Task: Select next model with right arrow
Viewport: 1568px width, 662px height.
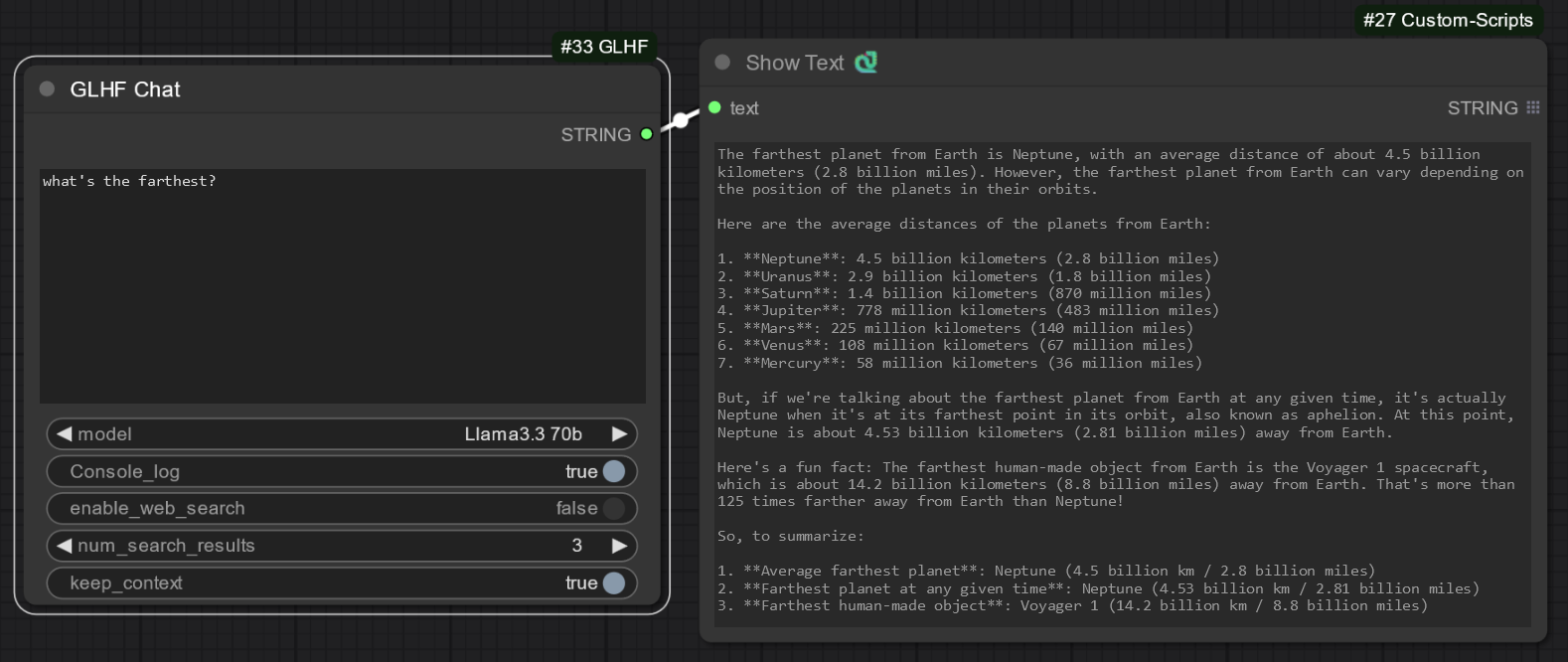Action: (x=619, y=434)
